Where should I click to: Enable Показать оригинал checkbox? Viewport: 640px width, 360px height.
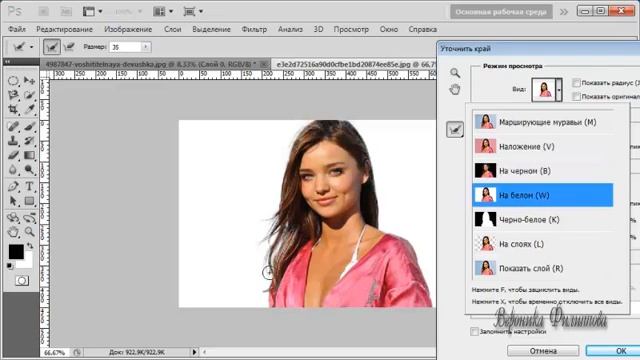coord(576,96)
